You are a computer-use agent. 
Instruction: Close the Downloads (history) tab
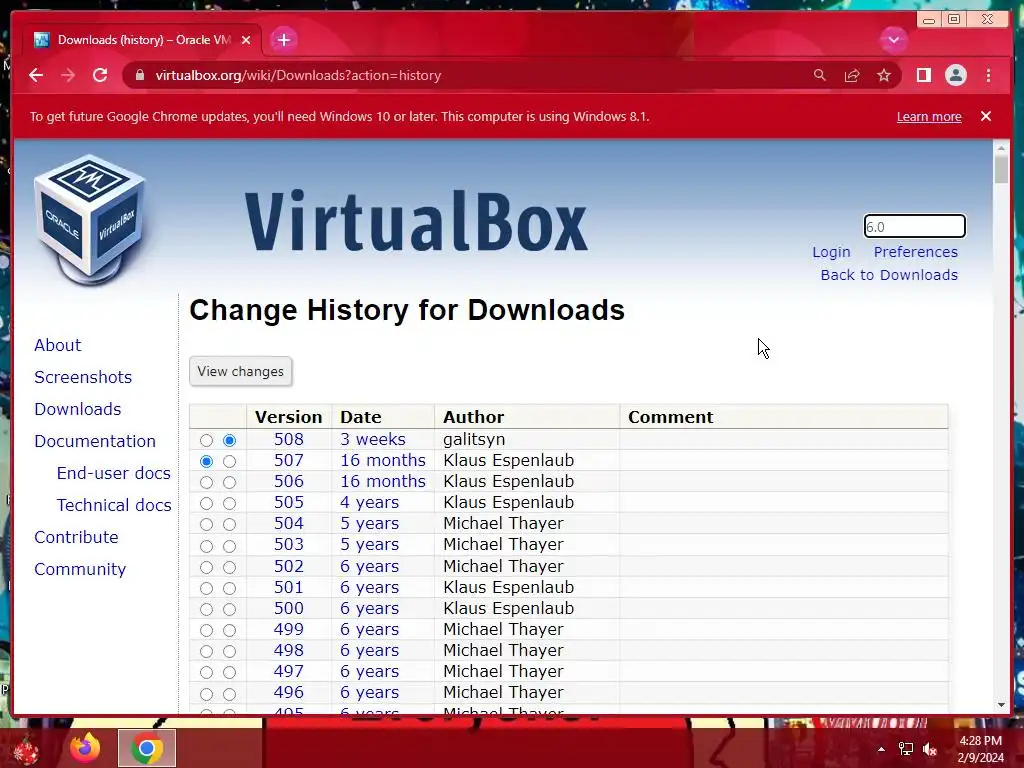point(246,40)
